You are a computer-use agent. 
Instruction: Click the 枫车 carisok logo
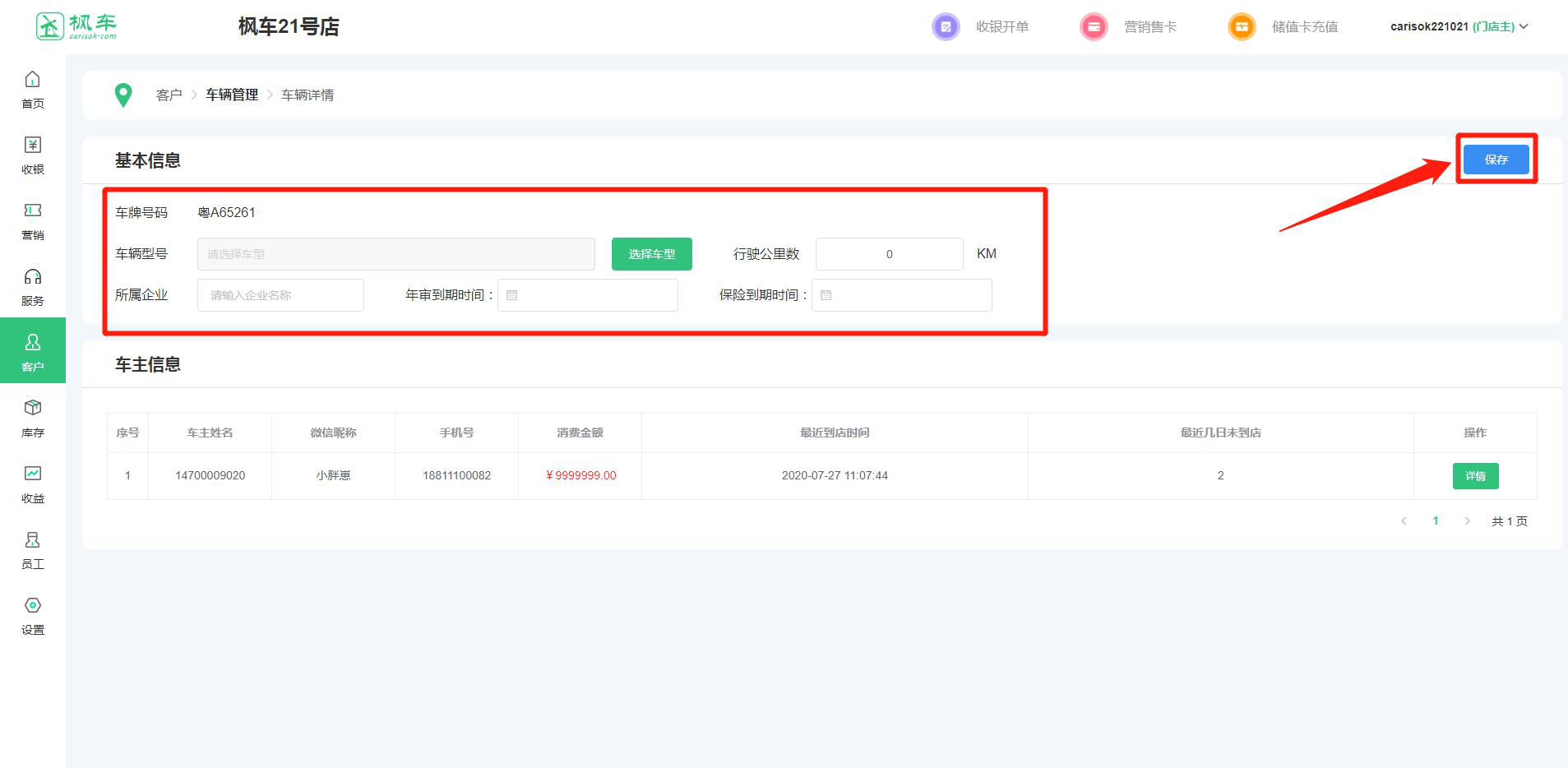click(x=76, y=26)
